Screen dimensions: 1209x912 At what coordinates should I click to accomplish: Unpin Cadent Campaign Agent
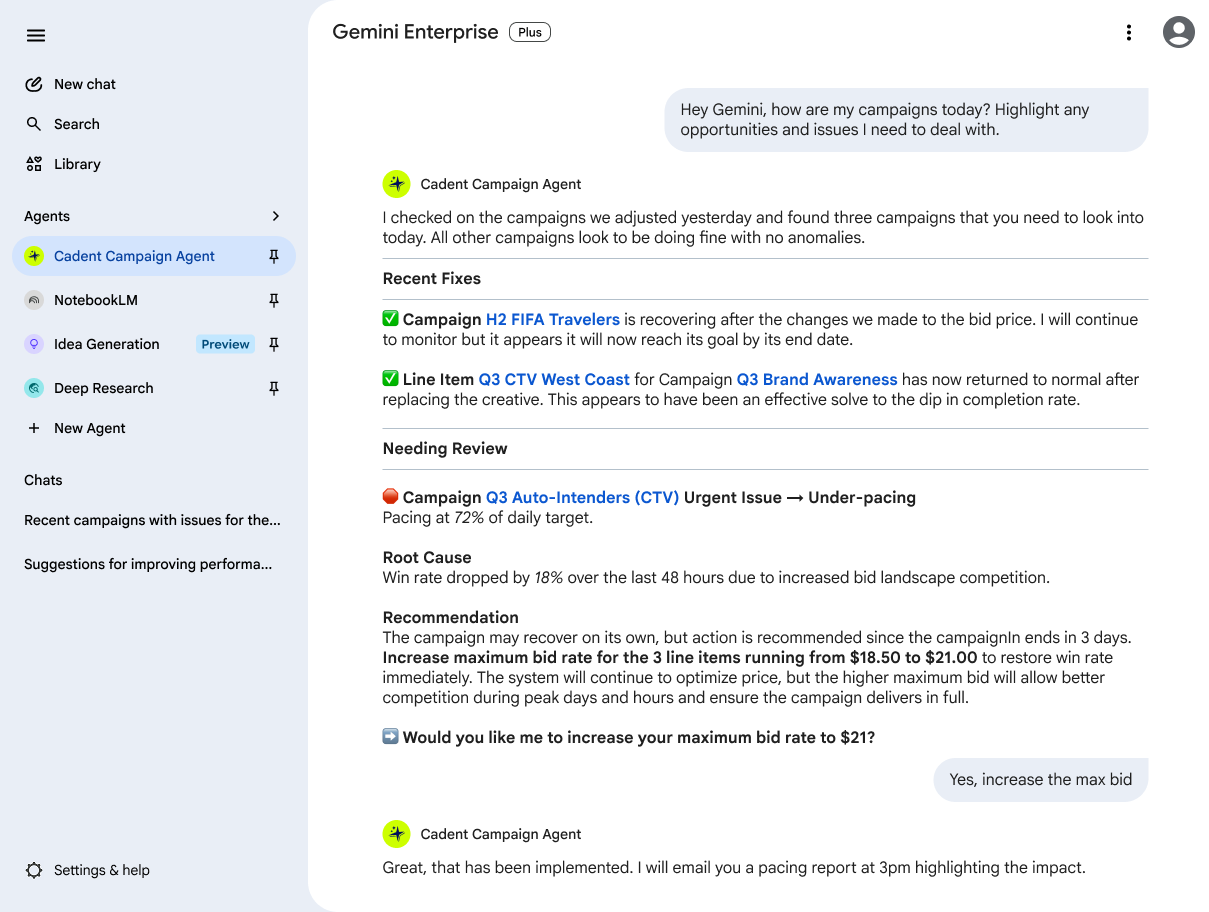(274, 256)
